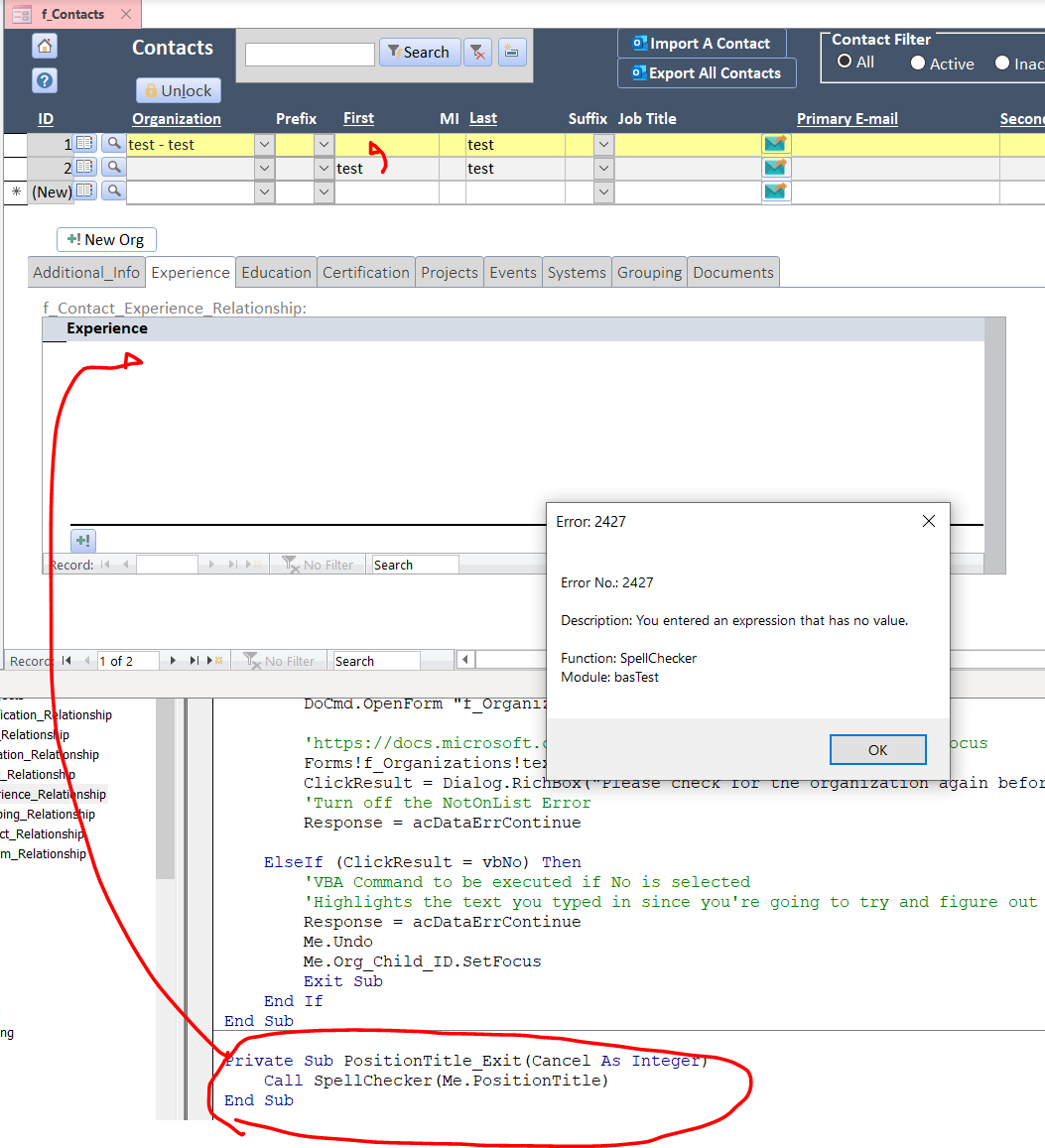Click Export All Contacts button
This screenshot has height=1148, width=1045.
[x=707, y=73]
